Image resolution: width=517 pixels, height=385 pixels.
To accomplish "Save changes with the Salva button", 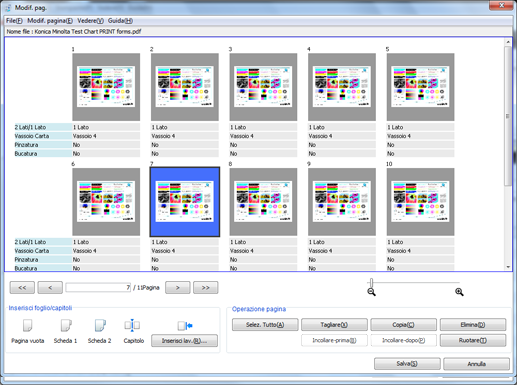I will (x=407, y=364).
